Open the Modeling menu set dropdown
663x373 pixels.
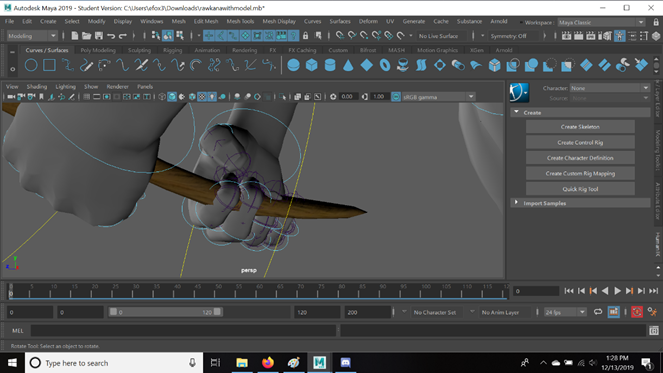point(32,36)
